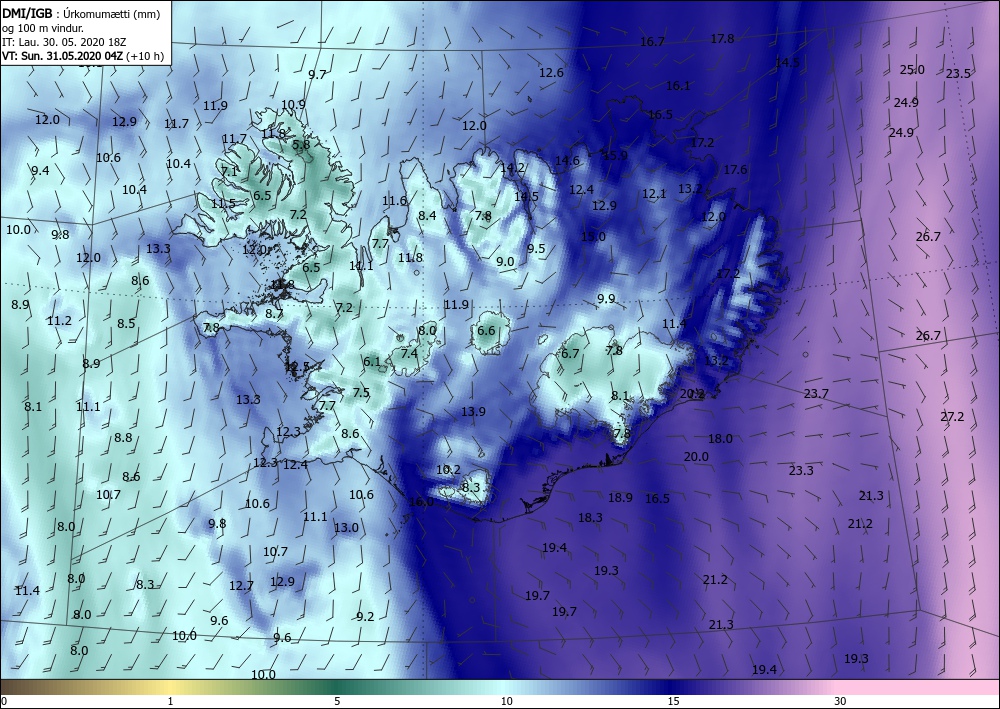This screenshot has height=709, width=1000.
Task: Click the map value "25.0"
Action: (x=912, y=69)
